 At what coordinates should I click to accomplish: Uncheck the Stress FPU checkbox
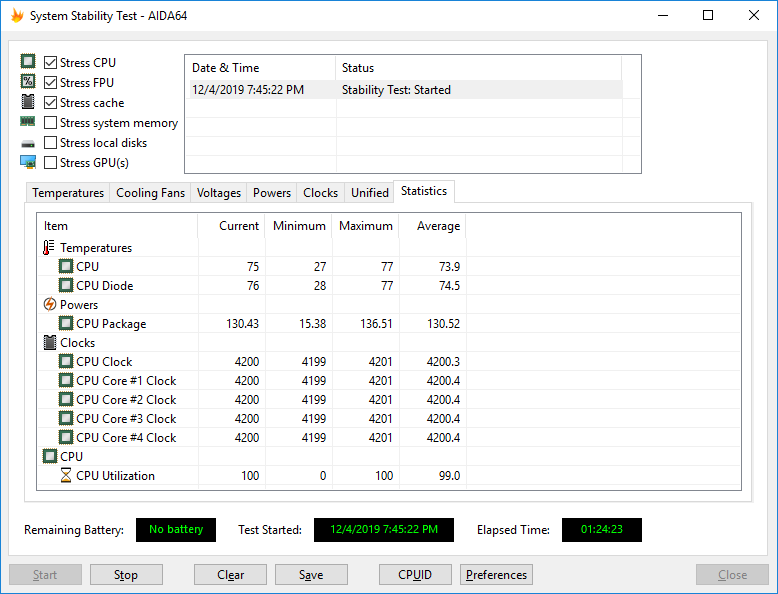pyautogui.click(x=50, y=82)
